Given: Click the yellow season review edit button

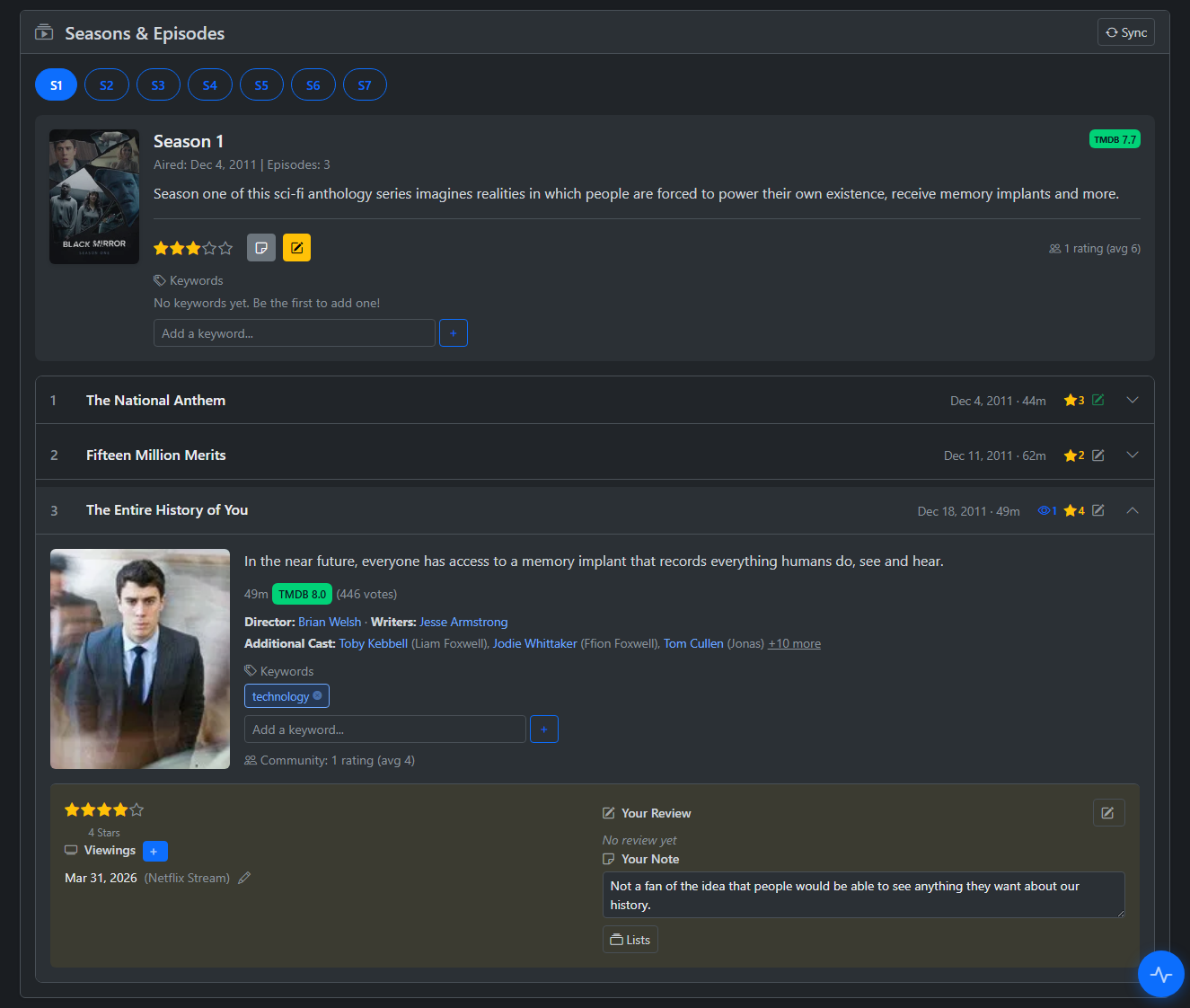Looking at the screenshot, I should [296, 248].
